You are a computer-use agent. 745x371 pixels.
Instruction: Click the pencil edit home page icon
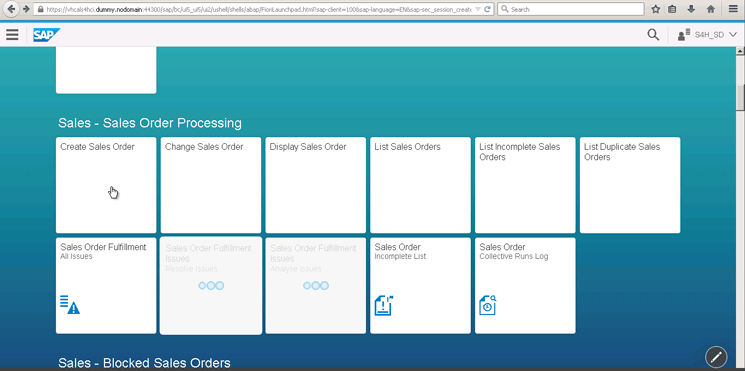click(x=716, y=357)
